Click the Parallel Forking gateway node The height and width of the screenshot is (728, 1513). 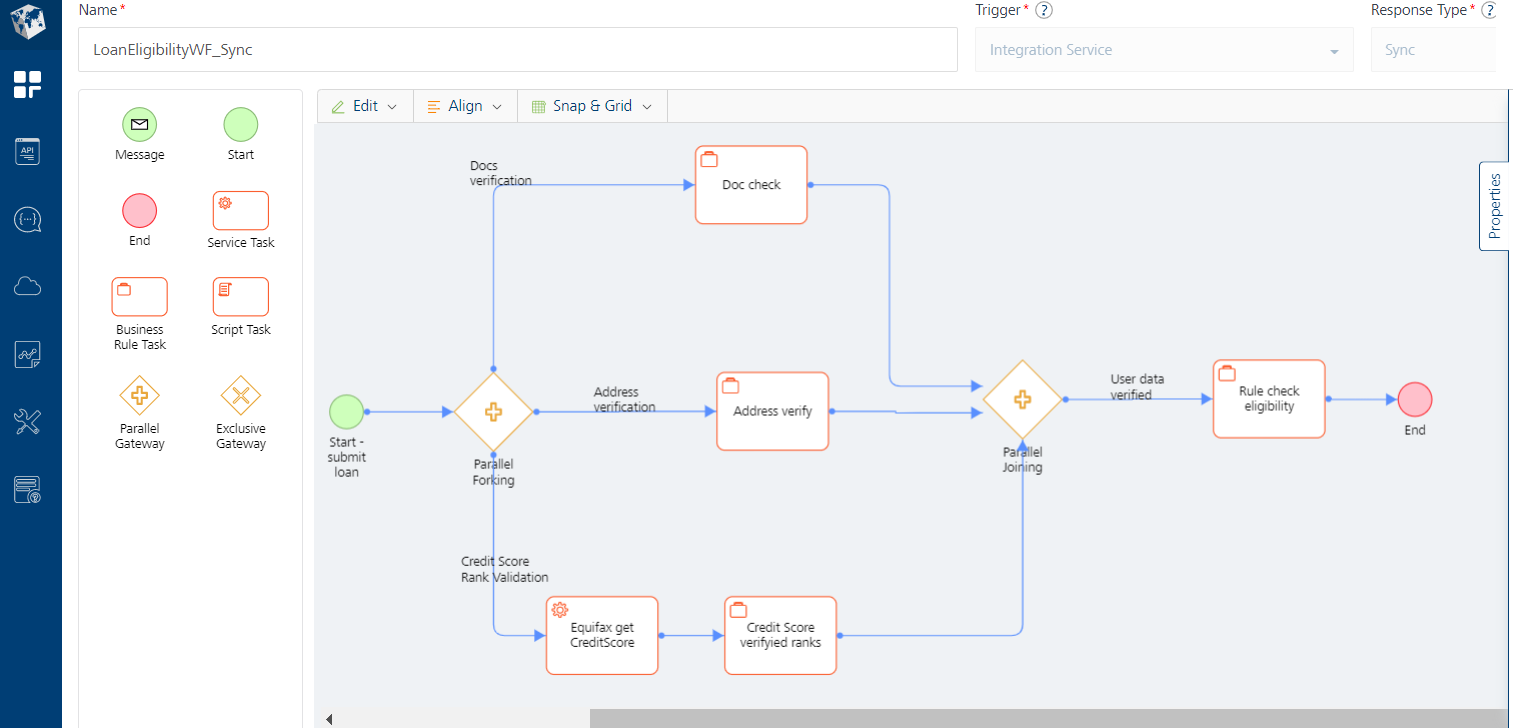coord(493,411)
